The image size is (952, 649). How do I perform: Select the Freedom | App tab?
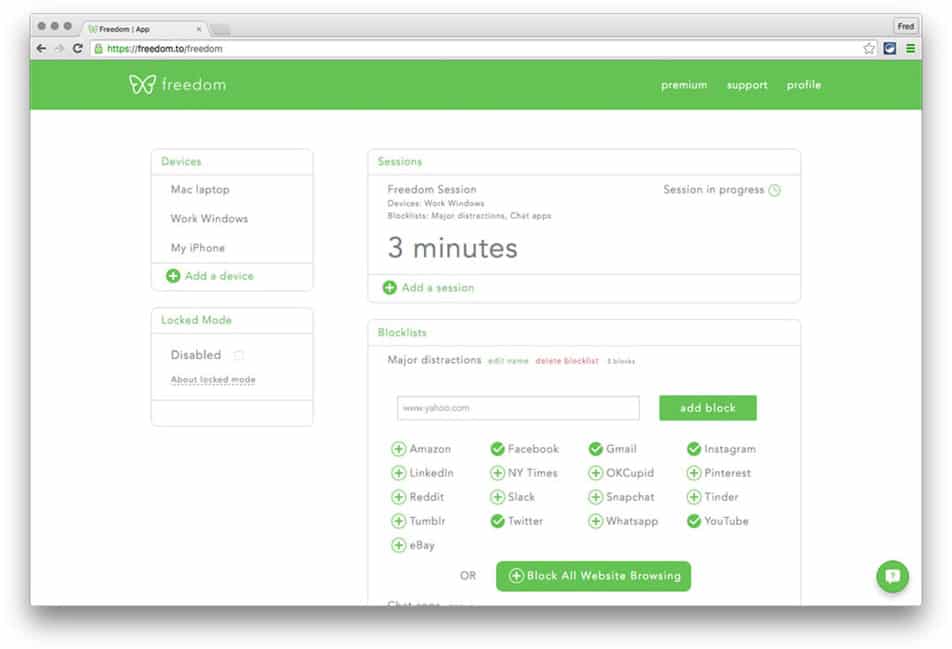click(x=144, y=29)
